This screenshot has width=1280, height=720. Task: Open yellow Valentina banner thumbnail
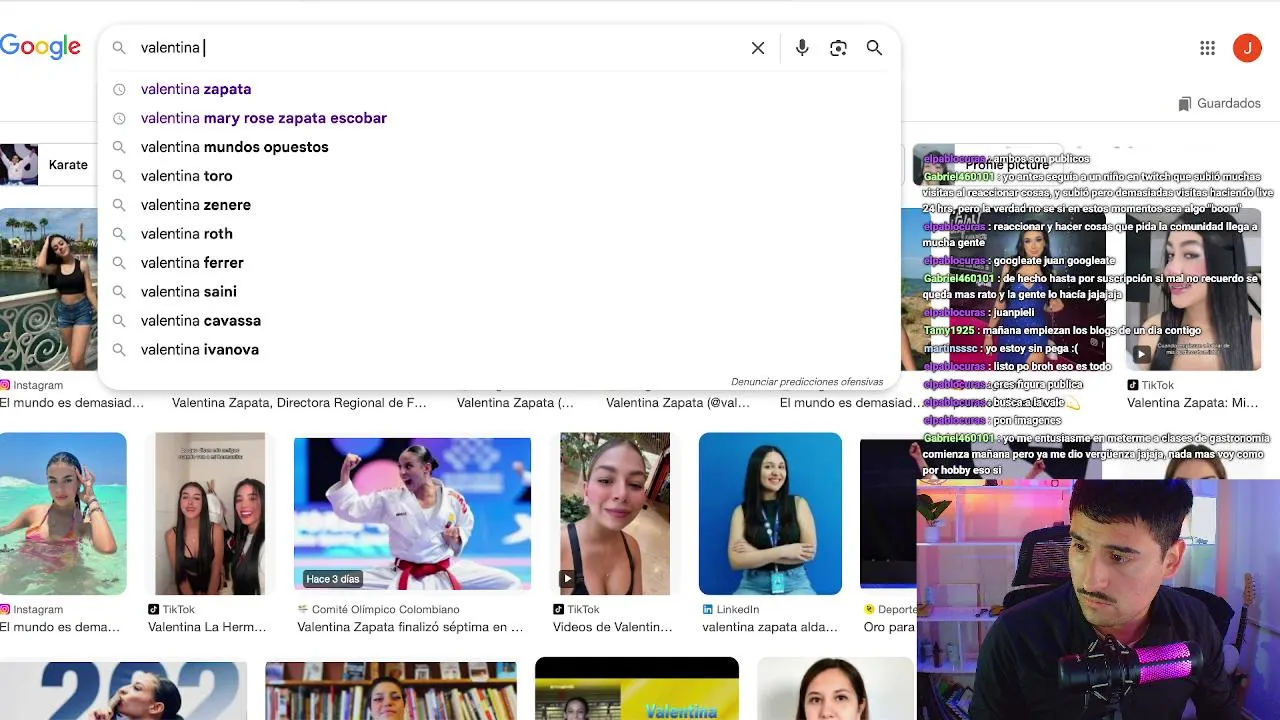click(x=637, y=689)
